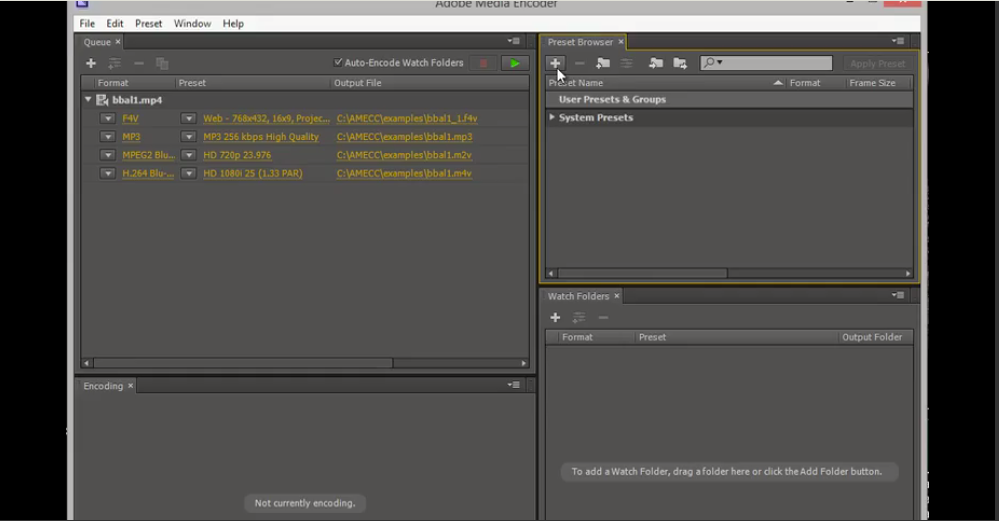
Task: Close the Queue panel tab
Action: pos(118,42)
